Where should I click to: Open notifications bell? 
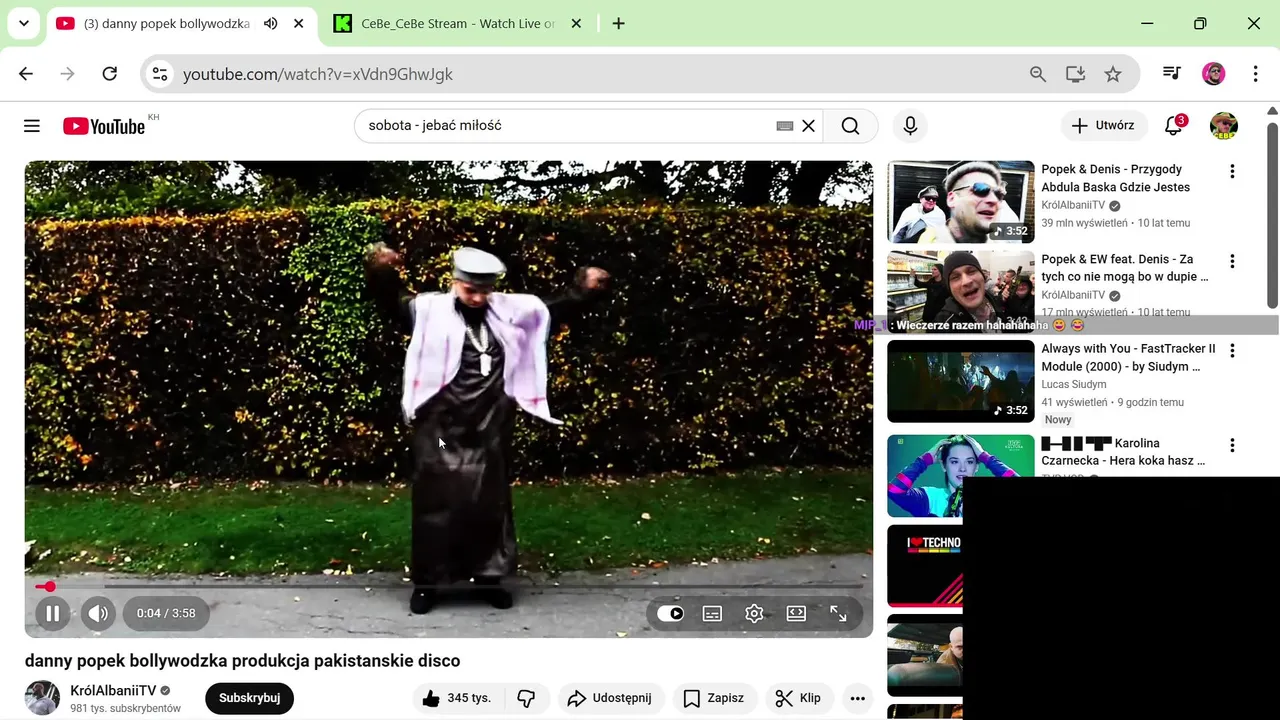coord(1174,126)
